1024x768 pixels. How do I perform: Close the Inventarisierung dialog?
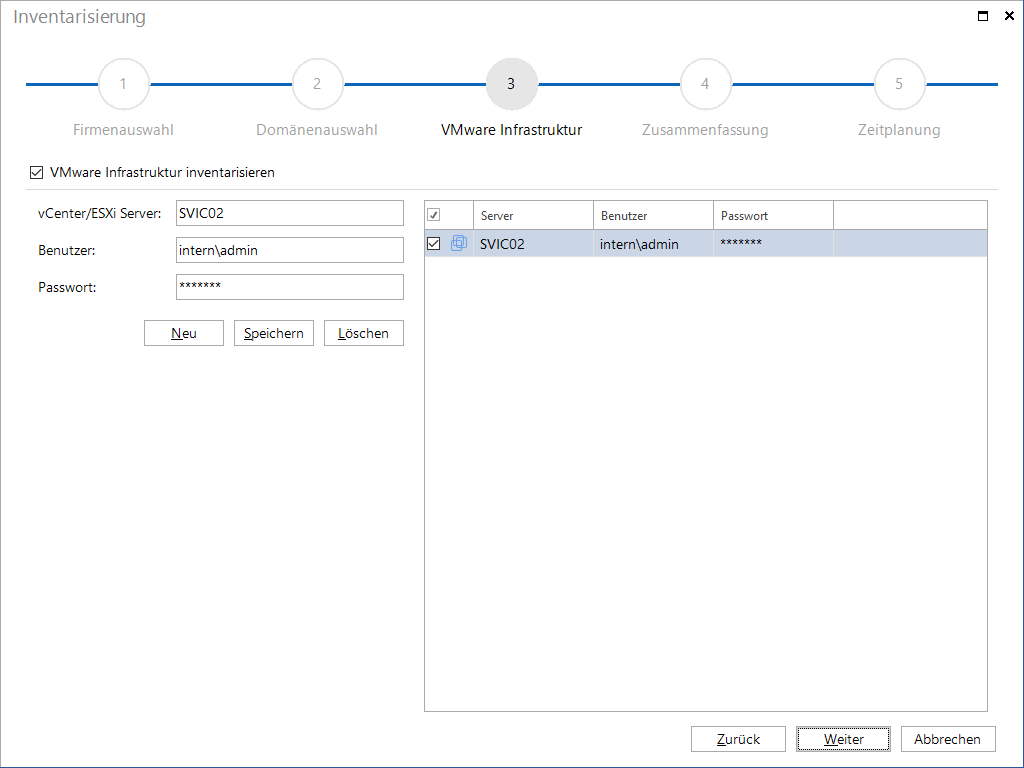tap(1009, 16)
